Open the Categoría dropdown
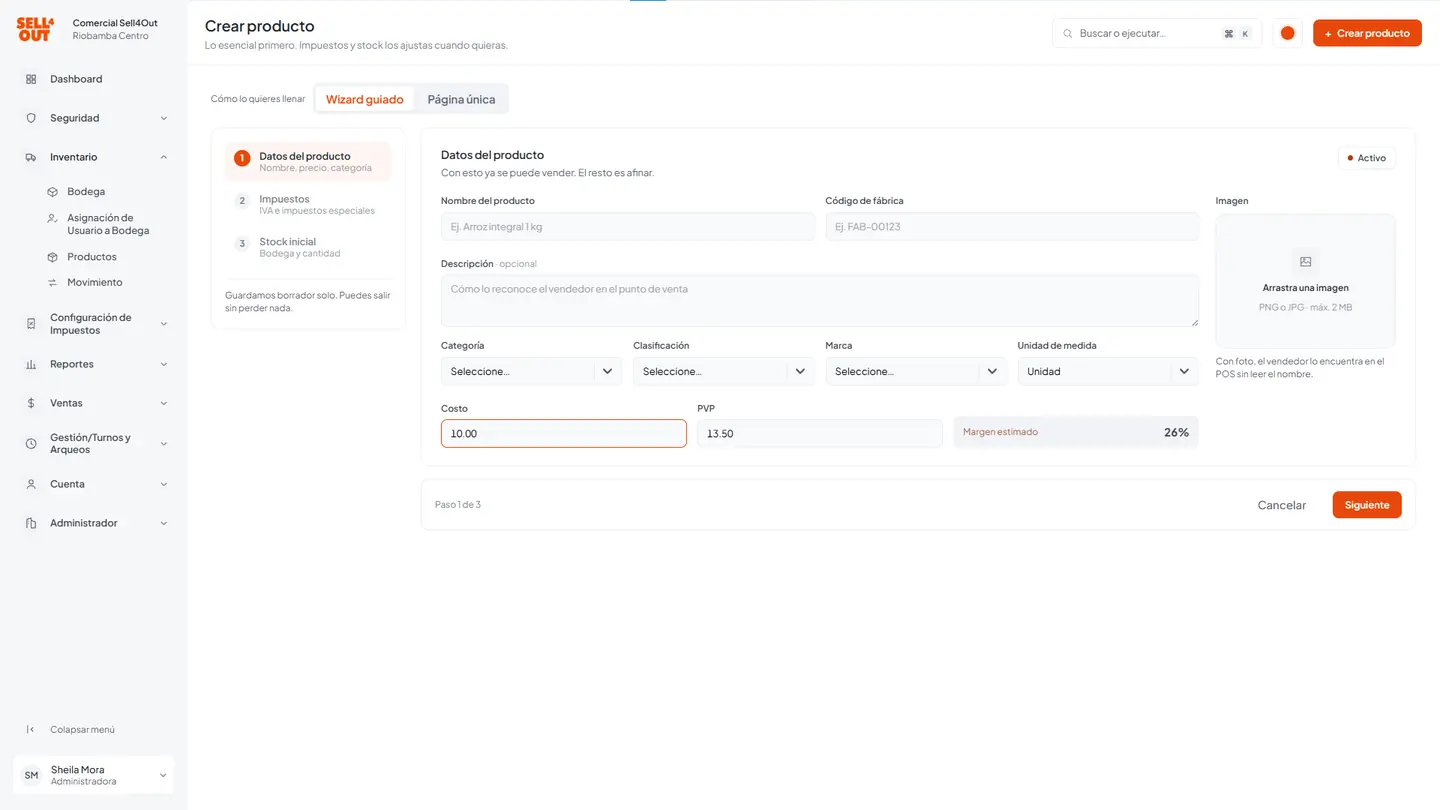The image size is (1440, 810). coord(531,372)
